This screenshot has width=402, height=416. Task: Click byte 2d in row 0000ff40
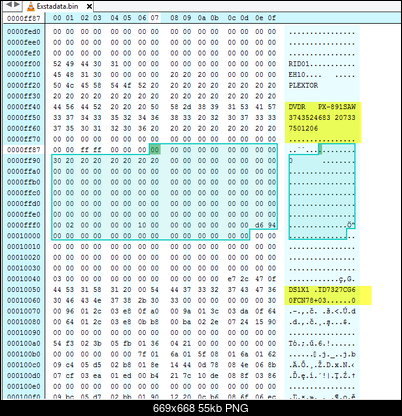[187, 107]
